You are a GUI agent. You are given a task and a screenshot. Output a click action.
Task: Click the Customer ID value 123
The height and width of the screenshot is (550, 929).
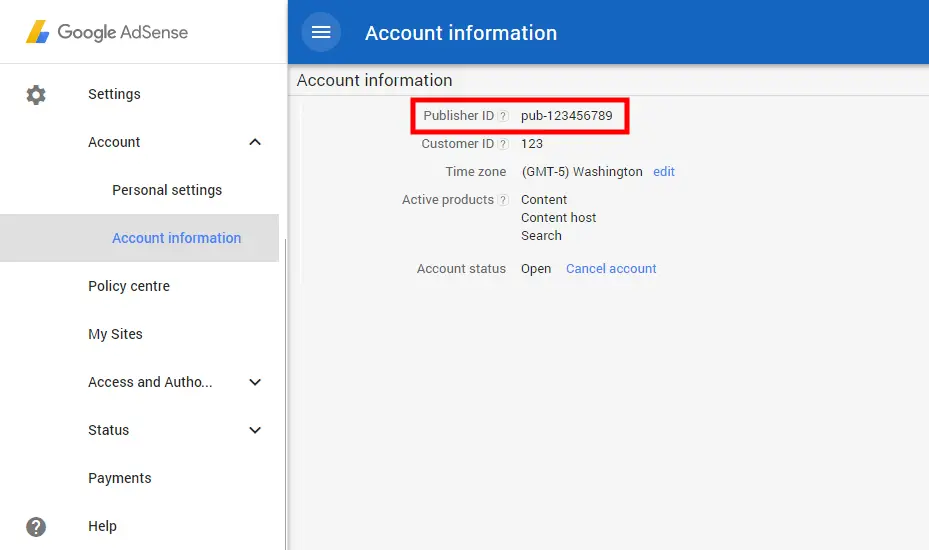[531, 144]
